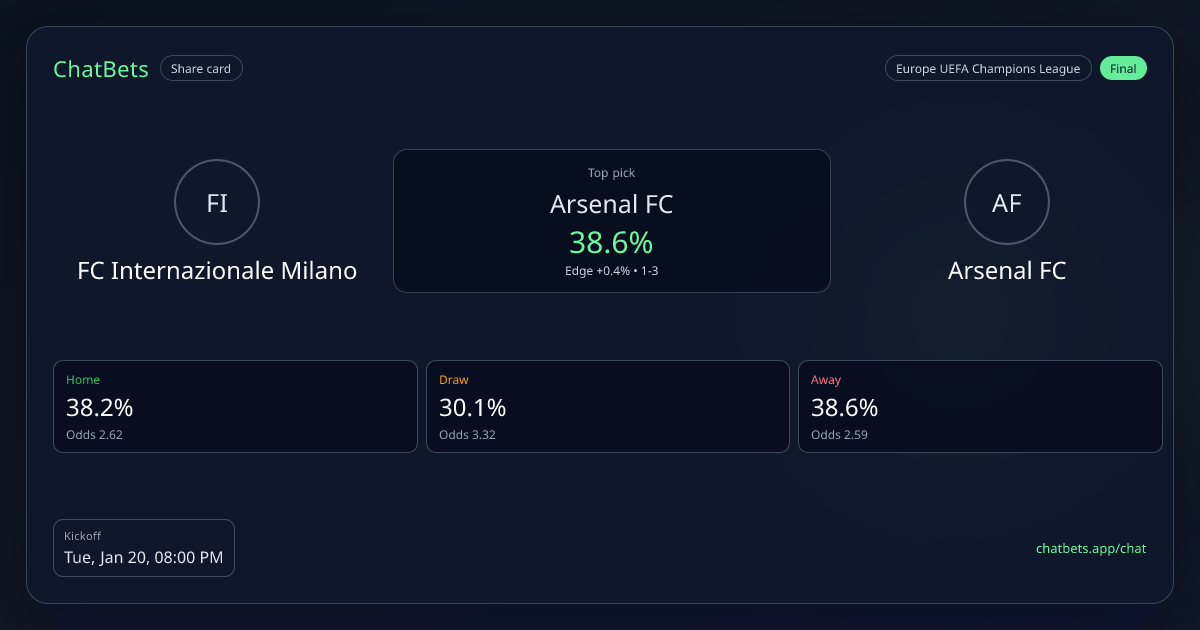Click the ChatBets logo
Image resolution: width=1200 pixels, height=630 pixels.
(101, 69)
